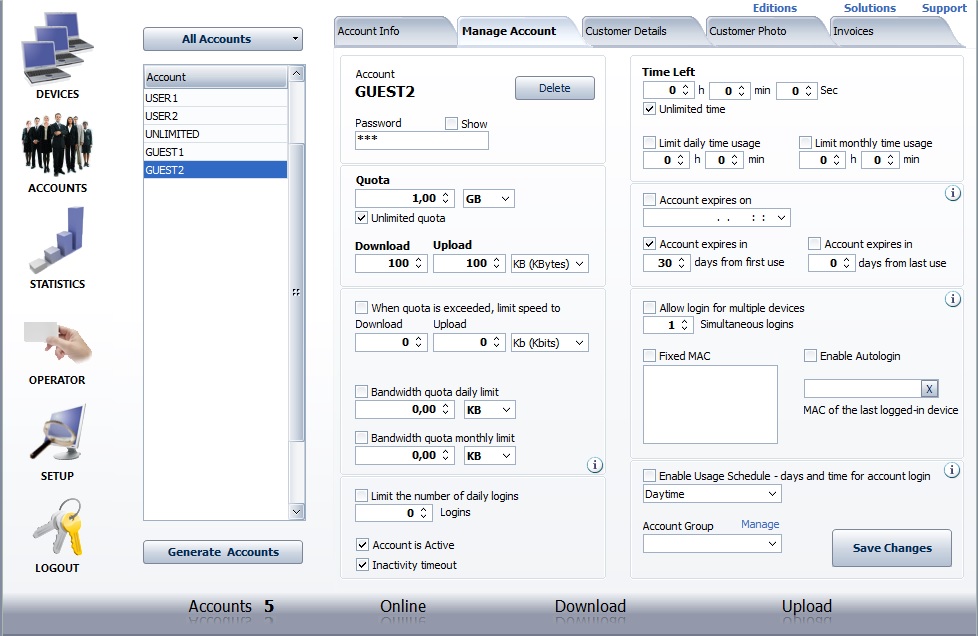The width and height of the screenshot is (978, 636).
Task: Open the Quota GB unit dropdown
Action: click(489, 199)
